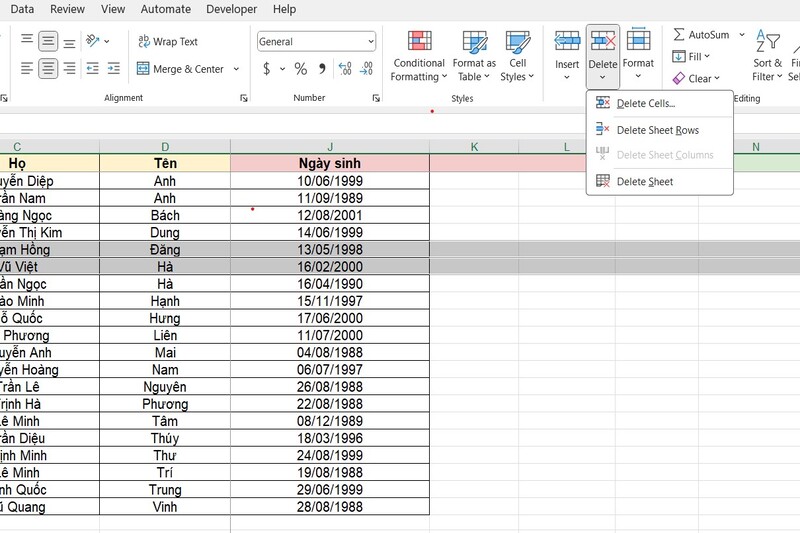Click cell with date 16/02/2000
Screen dimensions: 800x533
pyautogui.click(x=330, y=267)
